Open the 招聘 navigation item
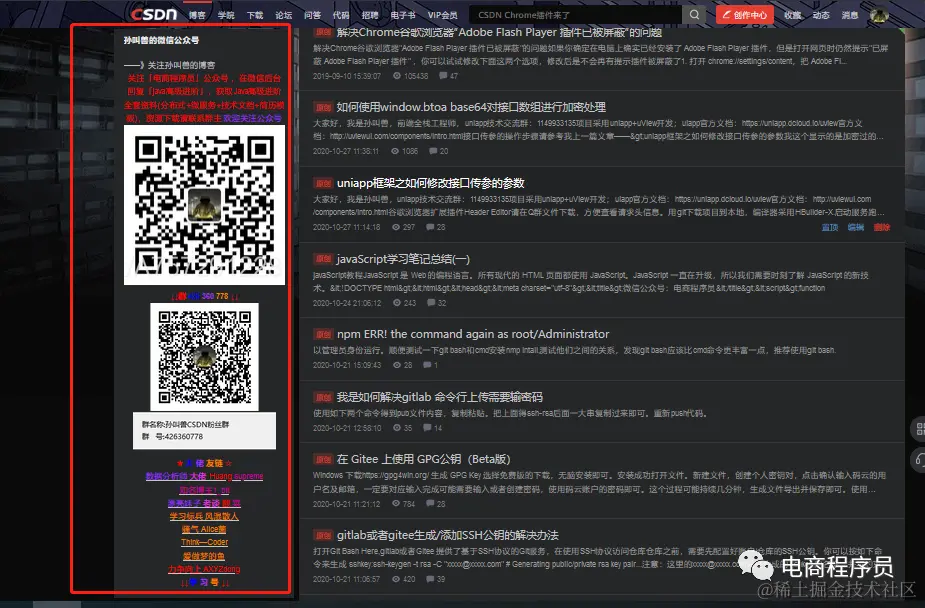This screenshot has height=608, width=925. tap(370, 15)
